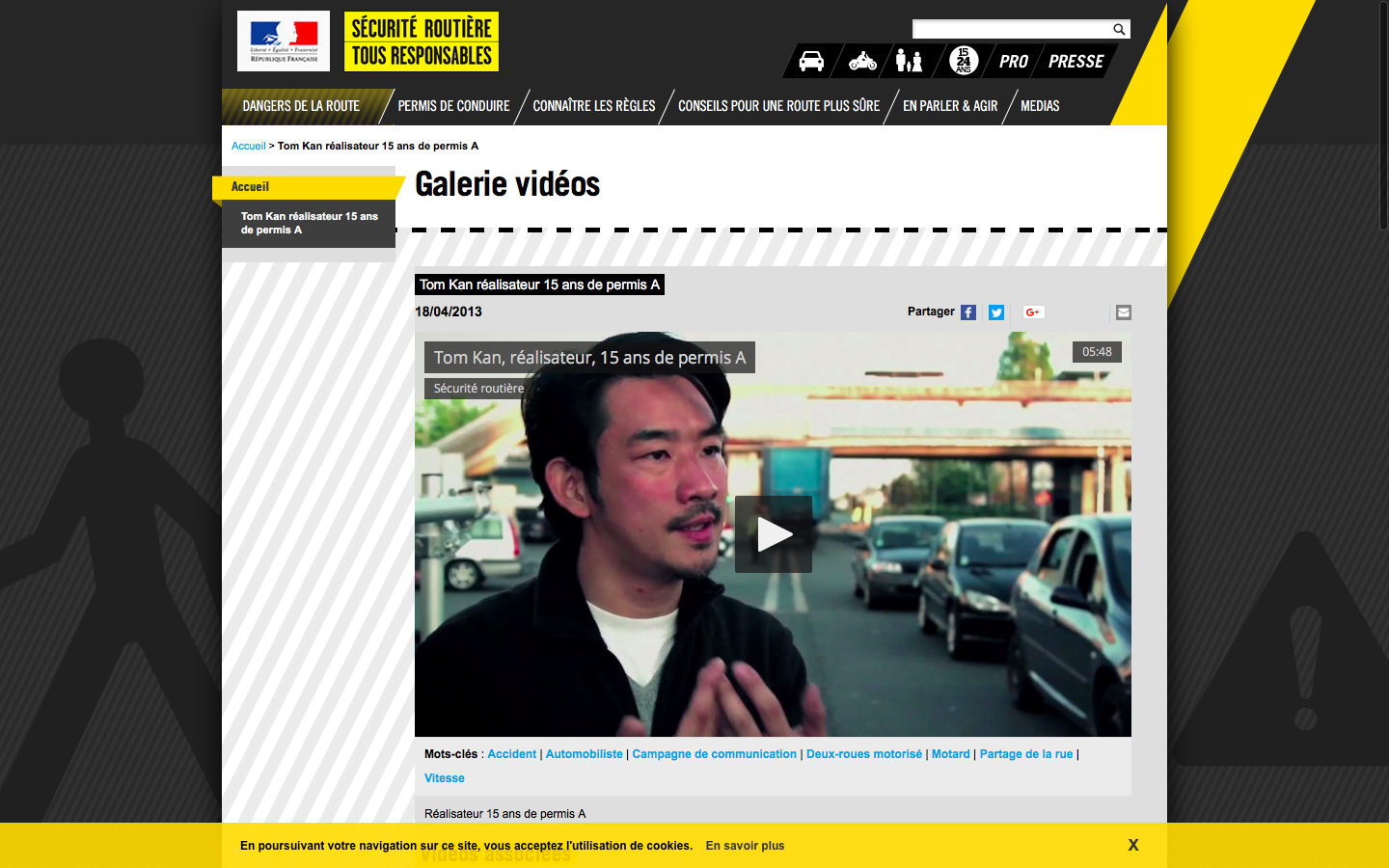Open Permis de conduire menu
Screen dimensions: 1389x868
tap(453, 106)
